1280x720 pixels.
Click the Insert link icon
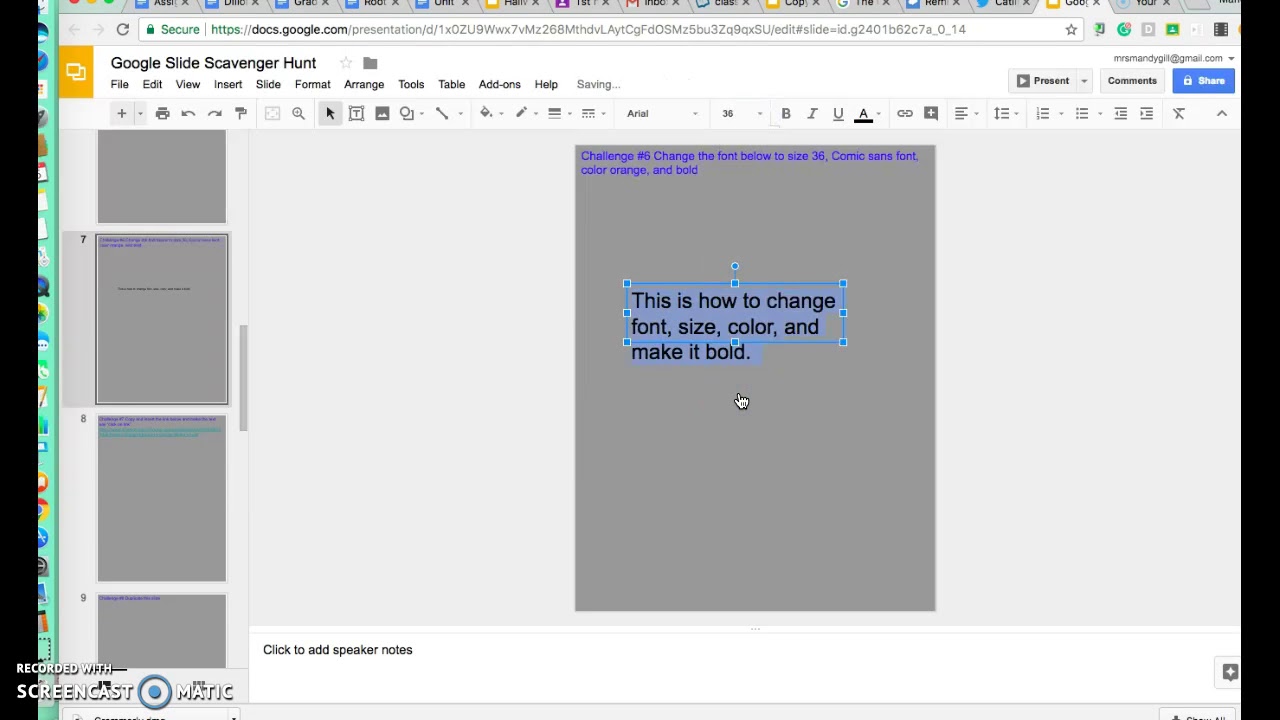click(905, 113)
